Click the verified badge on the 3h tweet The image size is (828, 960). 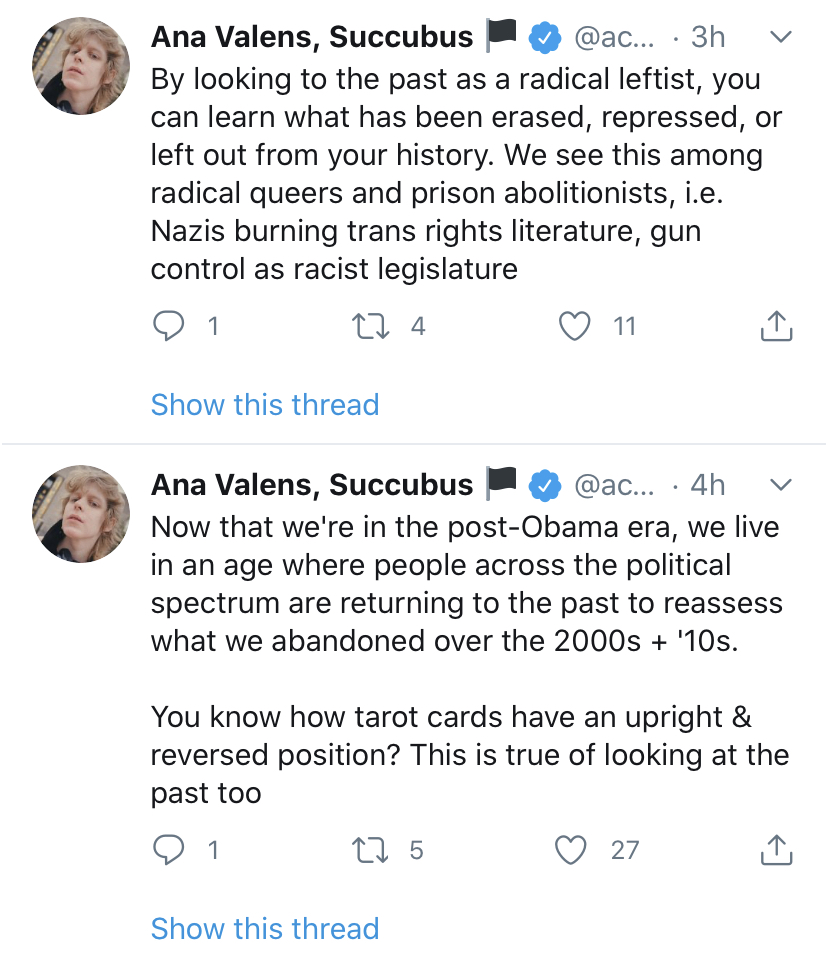pos(544,38)
